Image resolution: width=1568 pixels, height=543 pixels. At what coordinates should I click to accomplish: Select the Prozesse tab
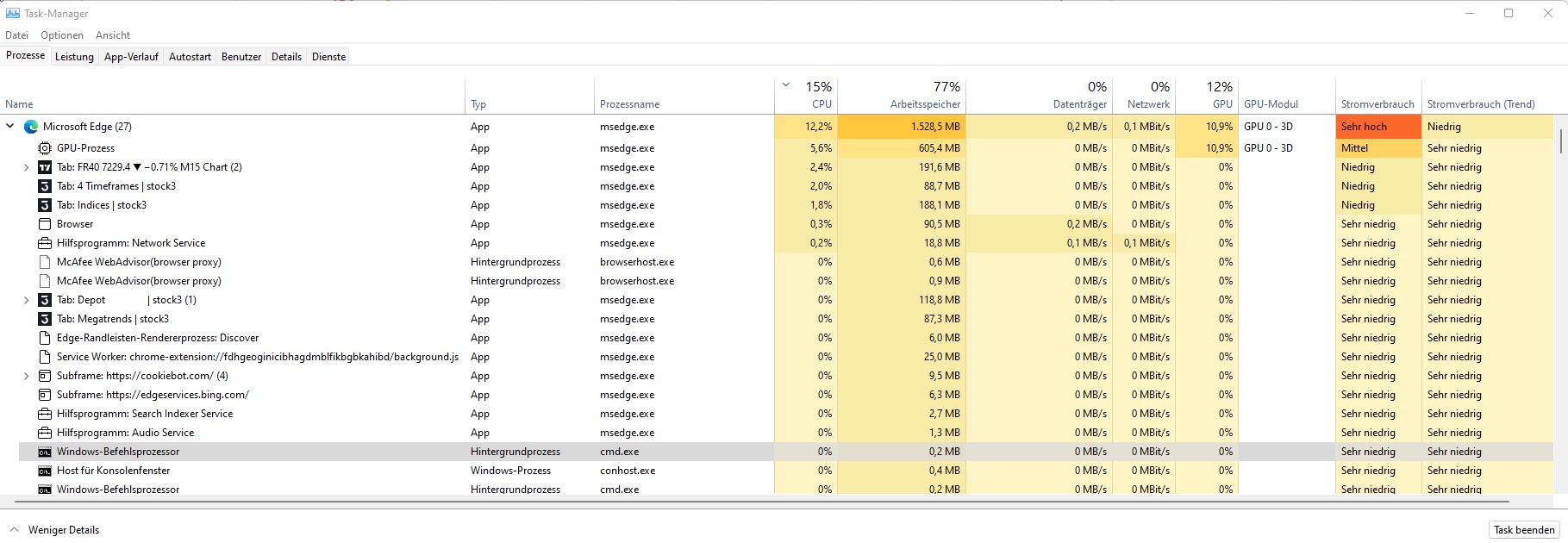coord(25,55)
